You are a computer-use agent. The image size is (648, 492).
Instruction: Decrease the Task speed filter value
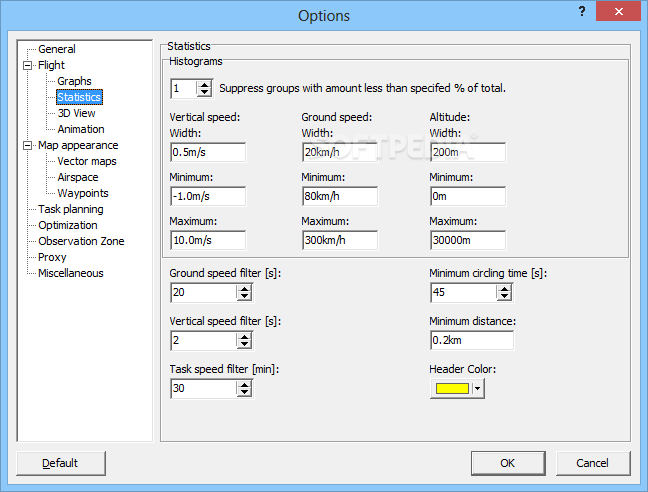tap(245, 392)
